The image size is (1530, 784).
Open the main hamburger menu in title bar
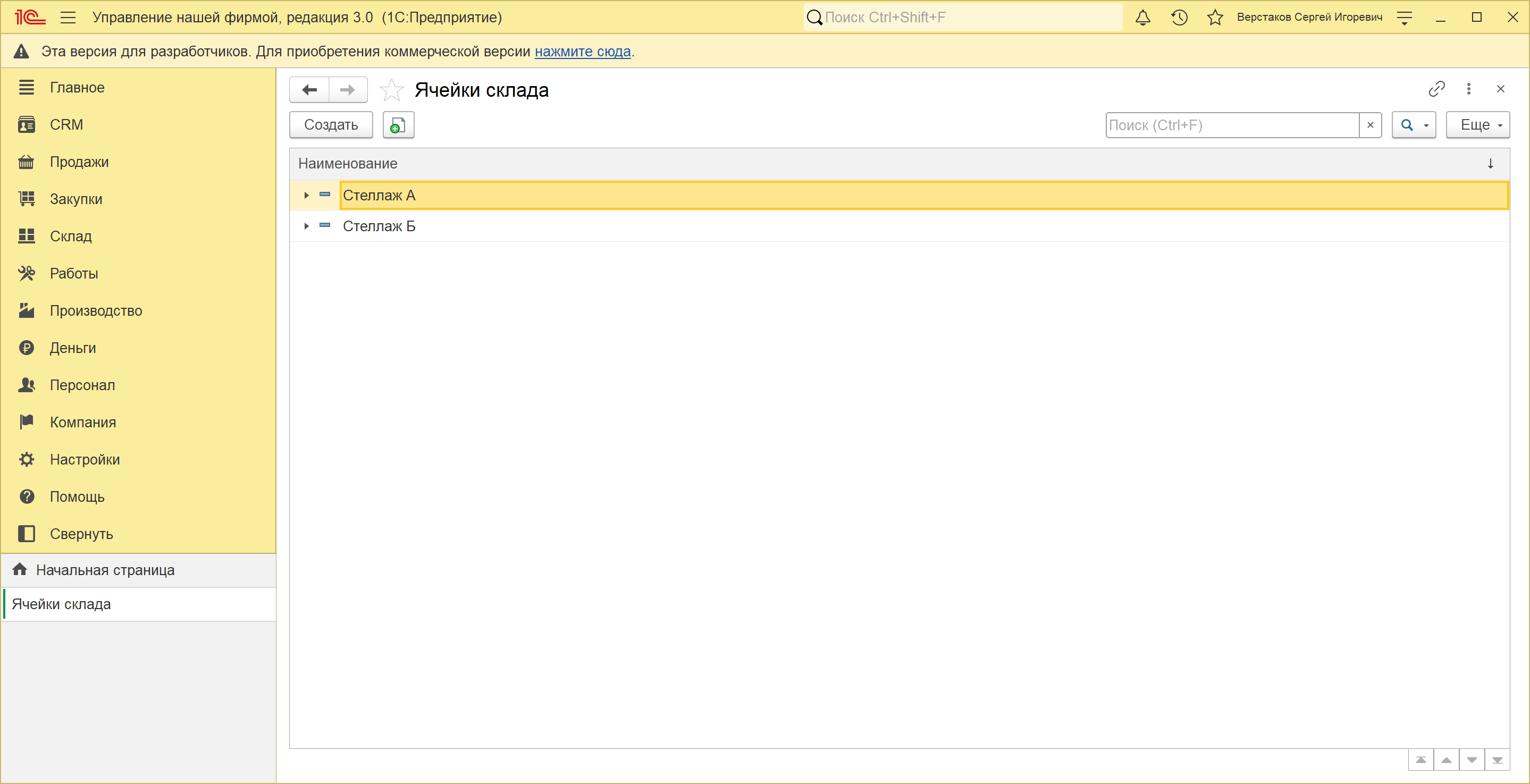68,17
